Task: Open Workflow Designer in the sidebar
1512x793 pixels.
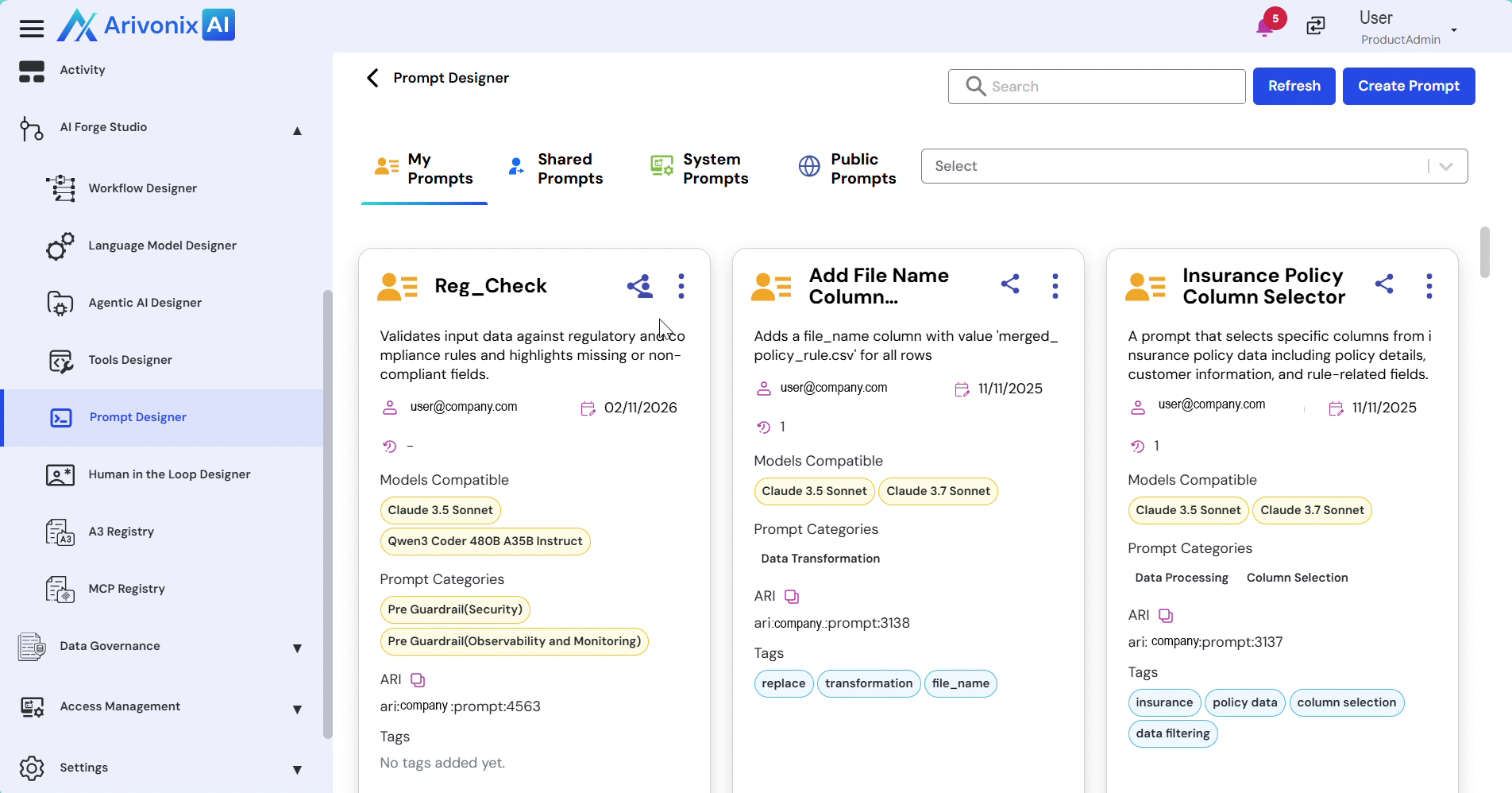Action: (x=143, y=188)
